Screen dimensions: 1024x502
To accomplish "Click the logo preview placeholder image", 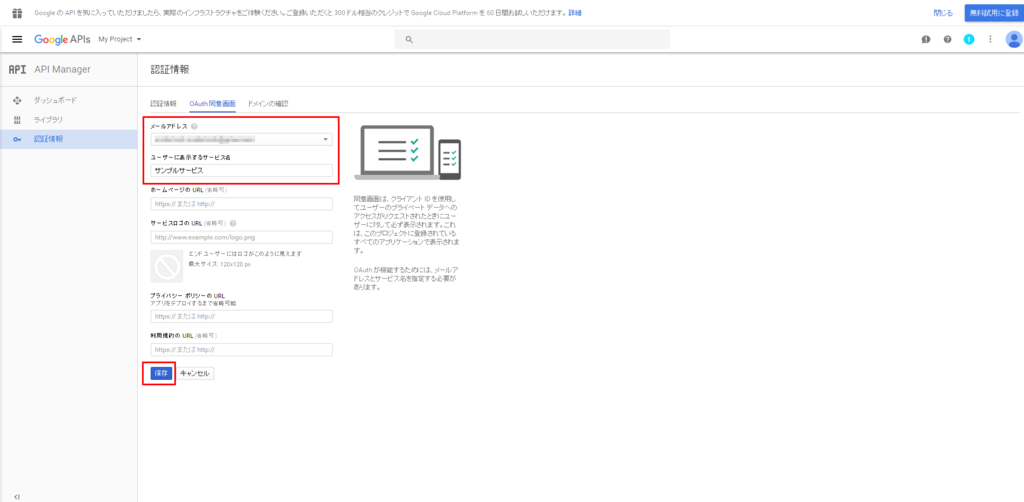I will coord(167,266).
